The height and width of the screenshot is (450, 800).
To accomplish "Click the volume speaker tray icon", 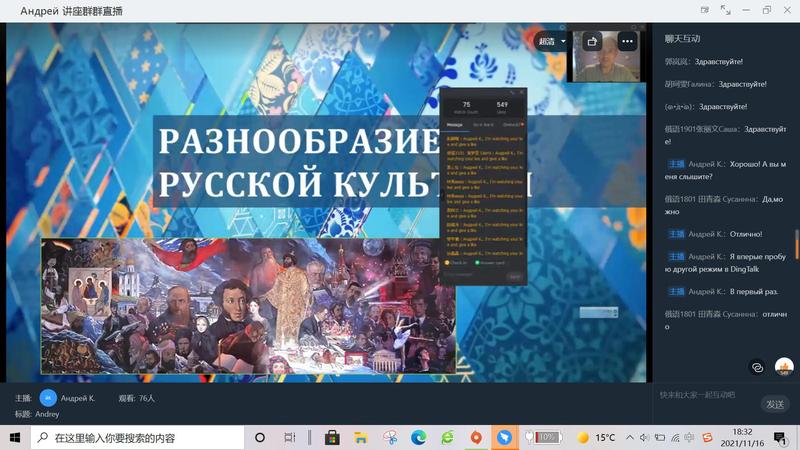I will click(x=644, y=438).
